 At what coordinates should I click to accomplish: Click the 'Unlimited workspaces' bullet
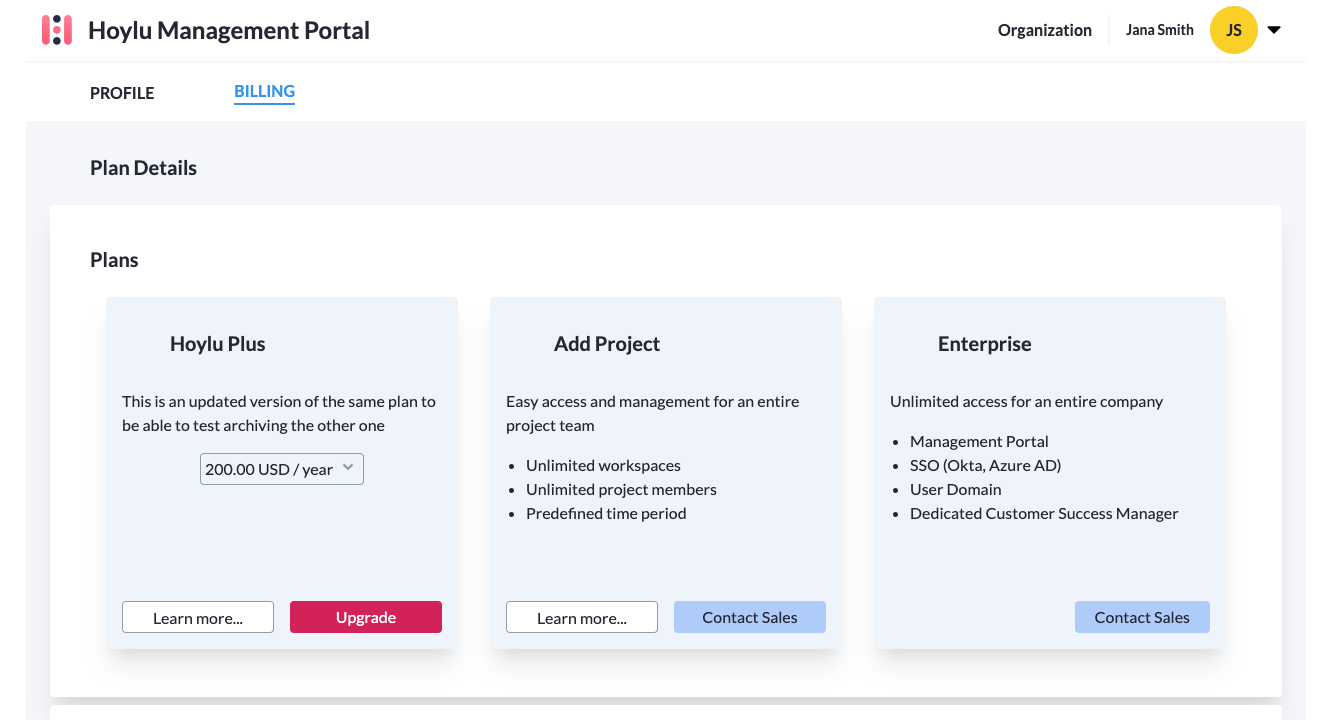pos(603,465)
